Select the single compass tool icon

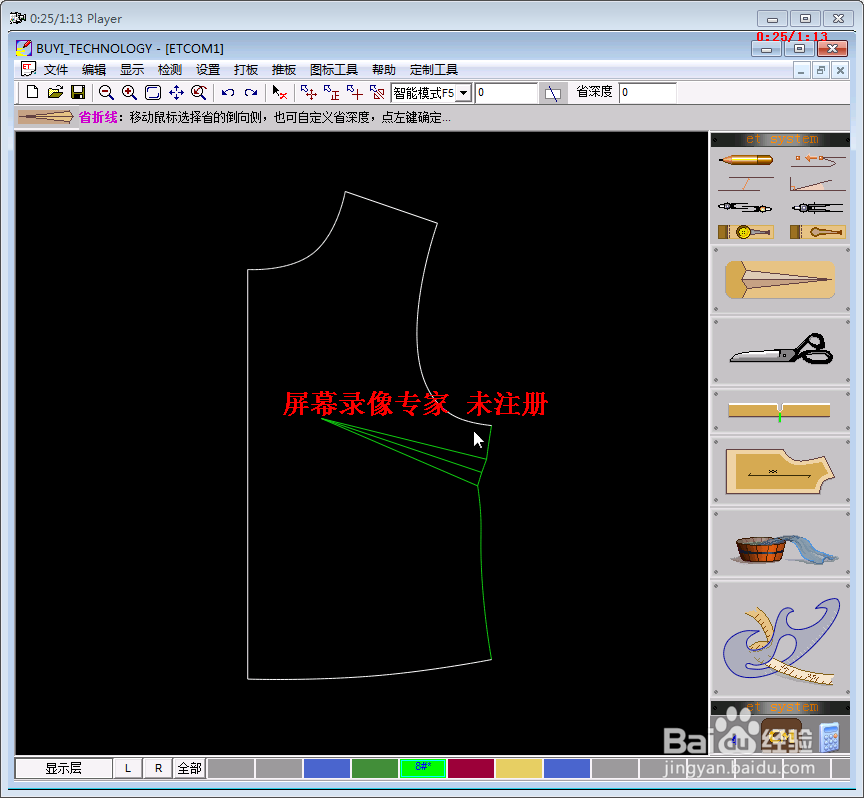click(x=818, y=208)
